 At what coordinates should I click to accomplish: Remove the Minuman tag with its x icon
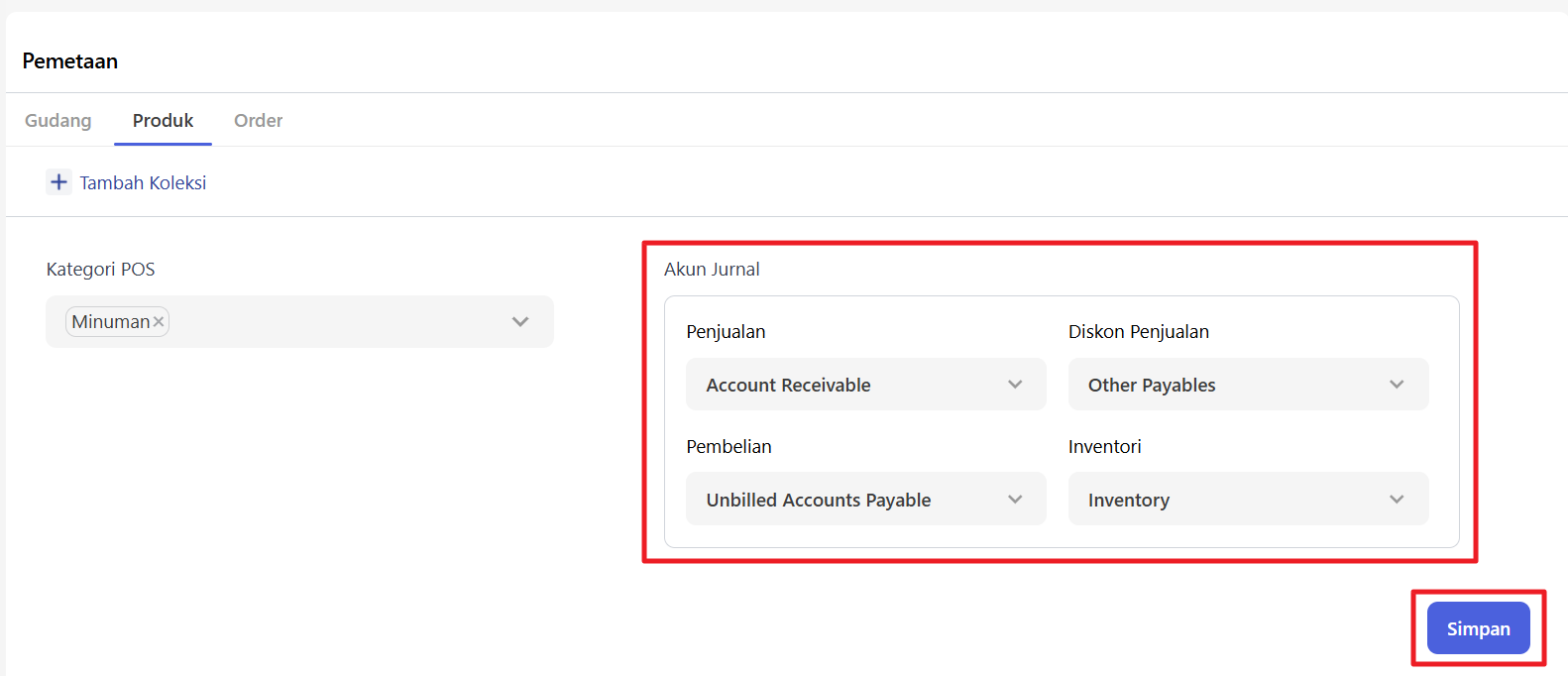[x=159, y=322]
